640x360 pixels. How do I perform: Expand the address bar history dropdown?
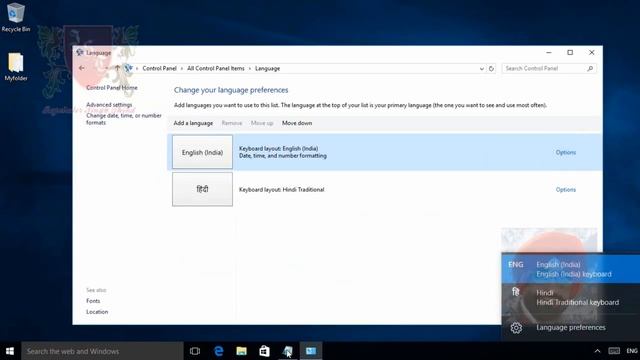point(482,69)
